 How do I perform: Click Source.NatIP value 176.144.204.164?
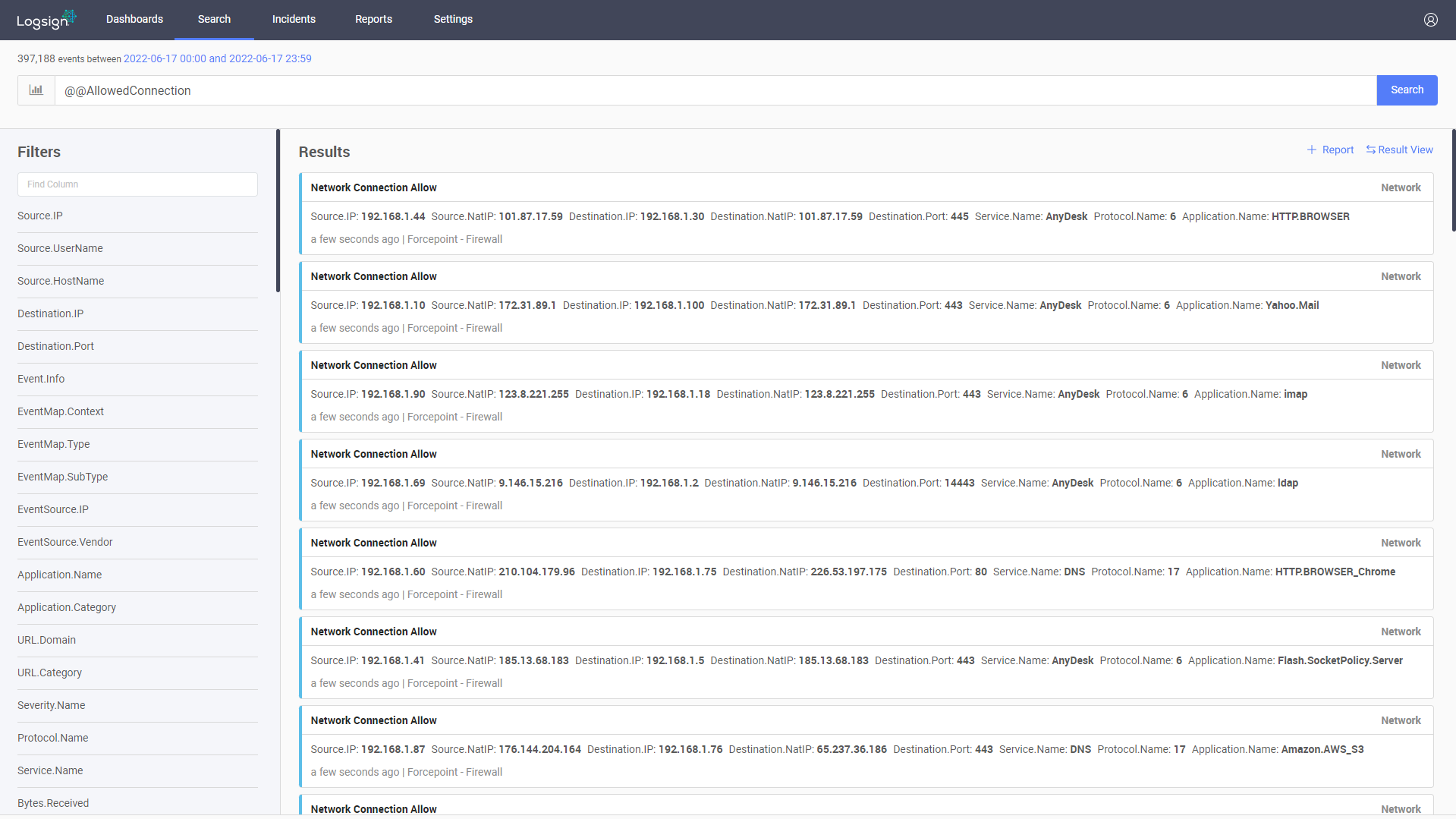coord(539,749)
